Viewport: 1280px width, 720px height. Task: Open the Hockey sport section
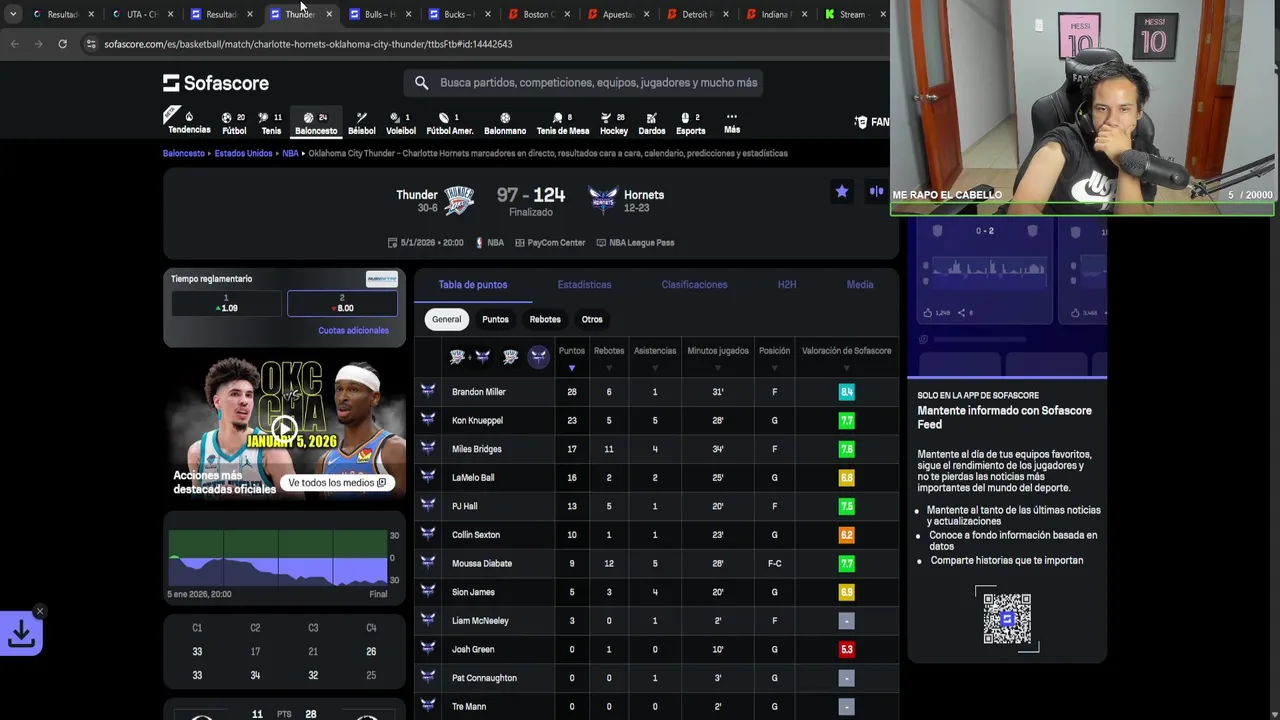(x=614, y=123)
